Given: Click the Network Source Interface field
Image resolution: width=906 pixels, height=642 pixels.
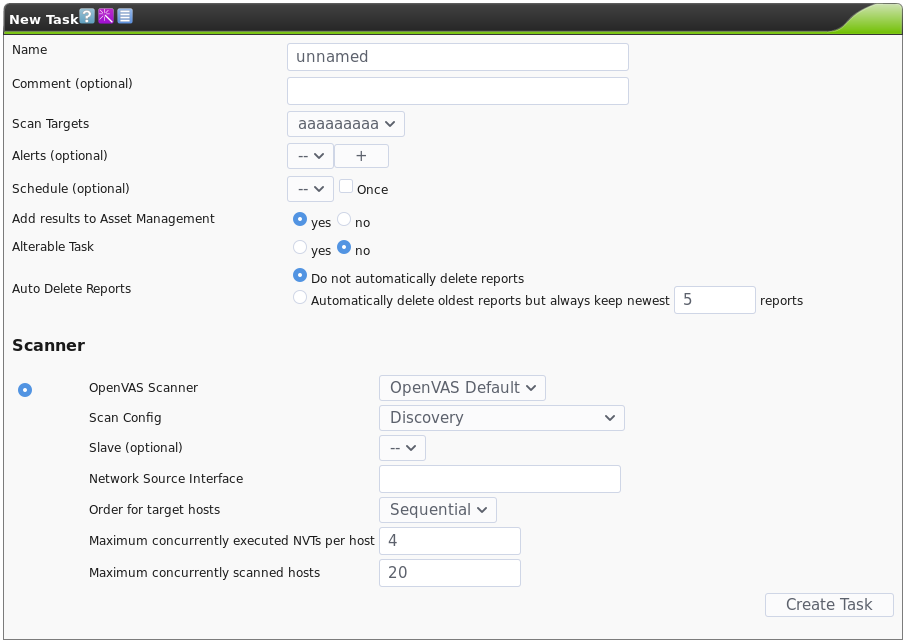Looking at the screenshot, I should (x=499, y=479).
